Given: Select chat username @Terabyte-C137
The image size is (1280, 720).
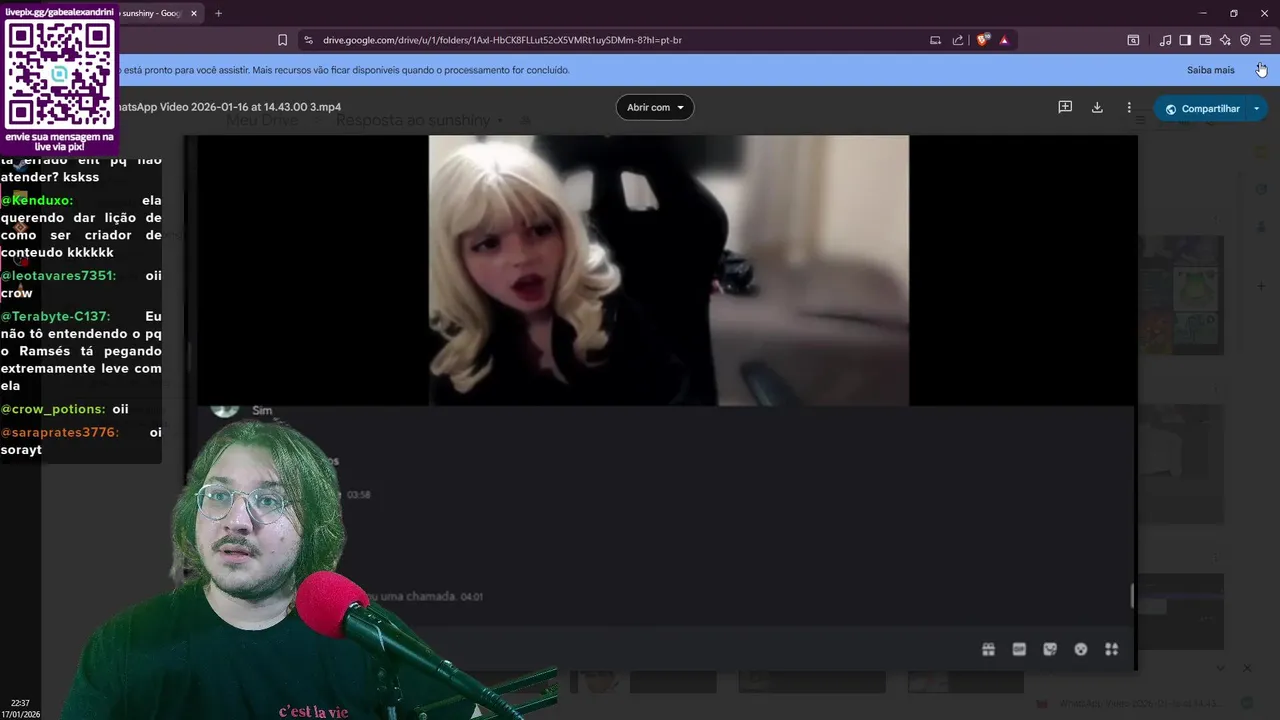Looking at the screenshot, I should (x=55, y=316).
